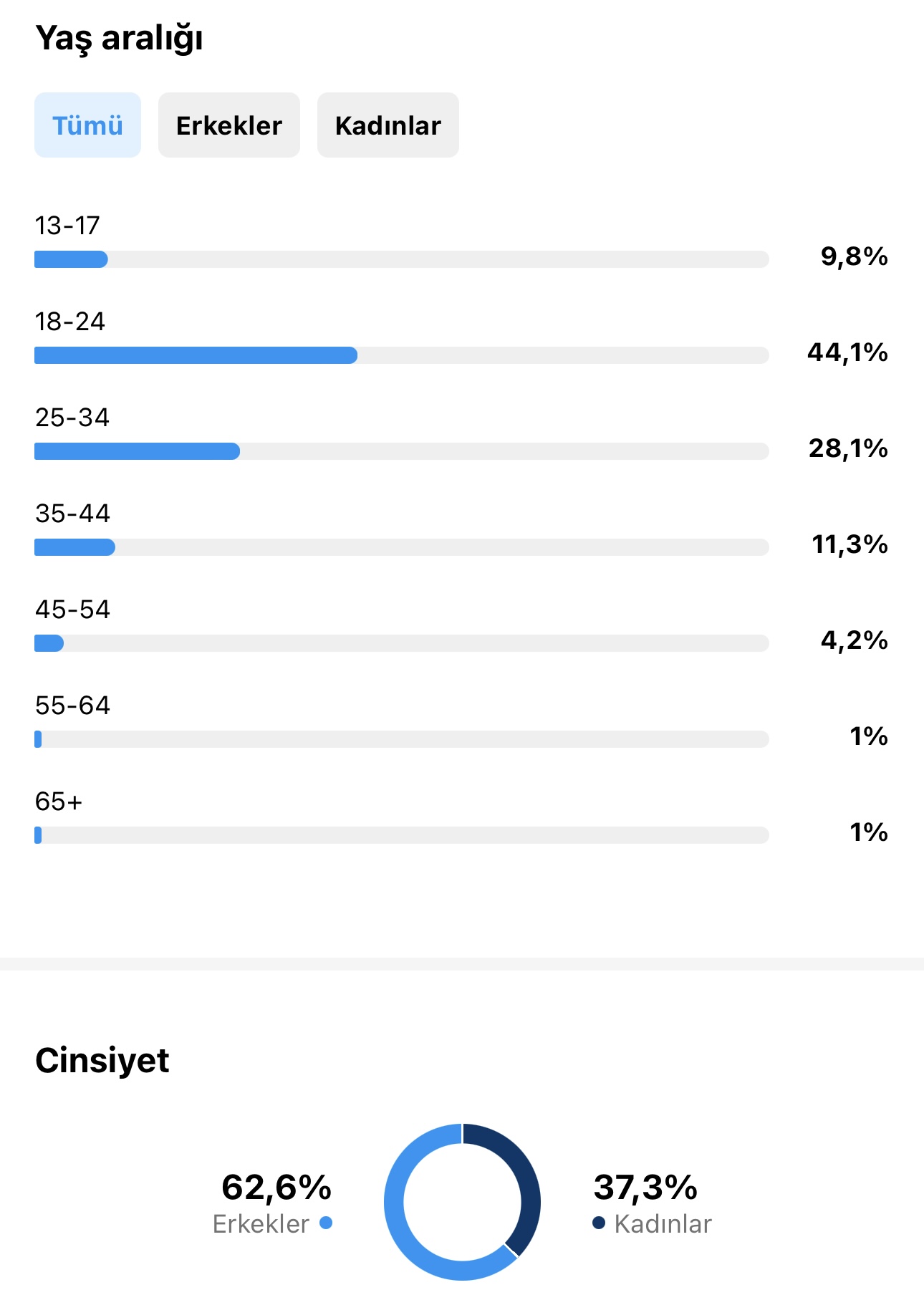Click the gender donut chart
This screenshot has height=1295, width=924.
point(462,1202)
